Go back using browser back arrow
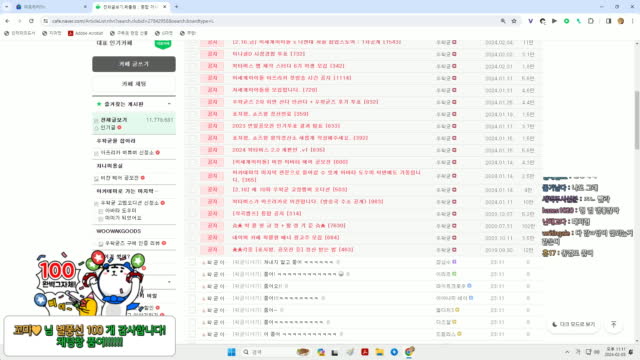This screenshot has height=360, width=640. pyautogui.click(x=7, y=21)
